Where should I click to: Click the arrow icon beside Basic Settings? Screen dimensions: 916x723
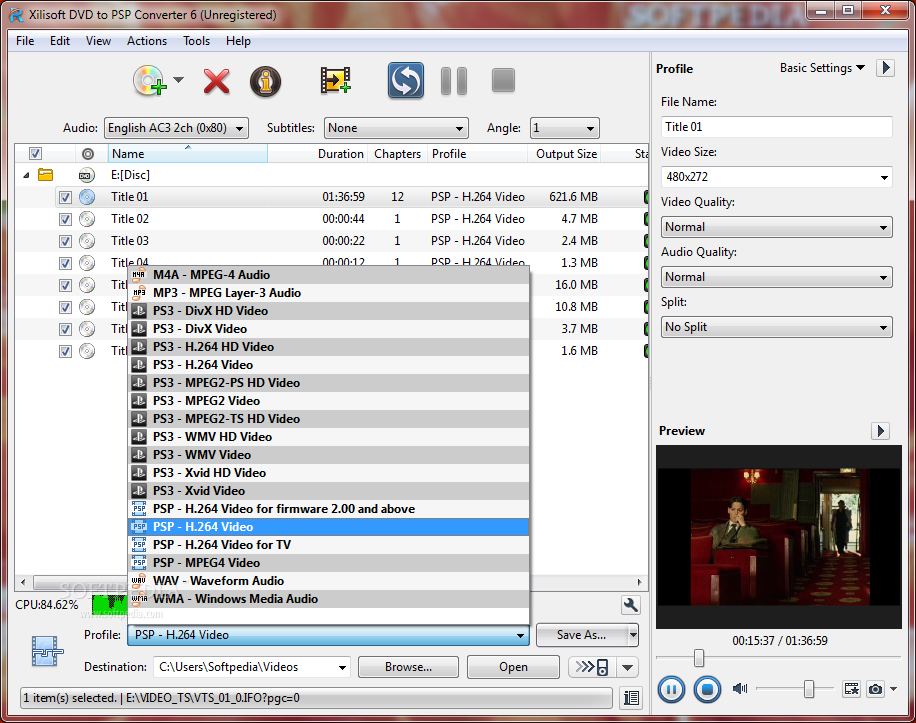886,68
